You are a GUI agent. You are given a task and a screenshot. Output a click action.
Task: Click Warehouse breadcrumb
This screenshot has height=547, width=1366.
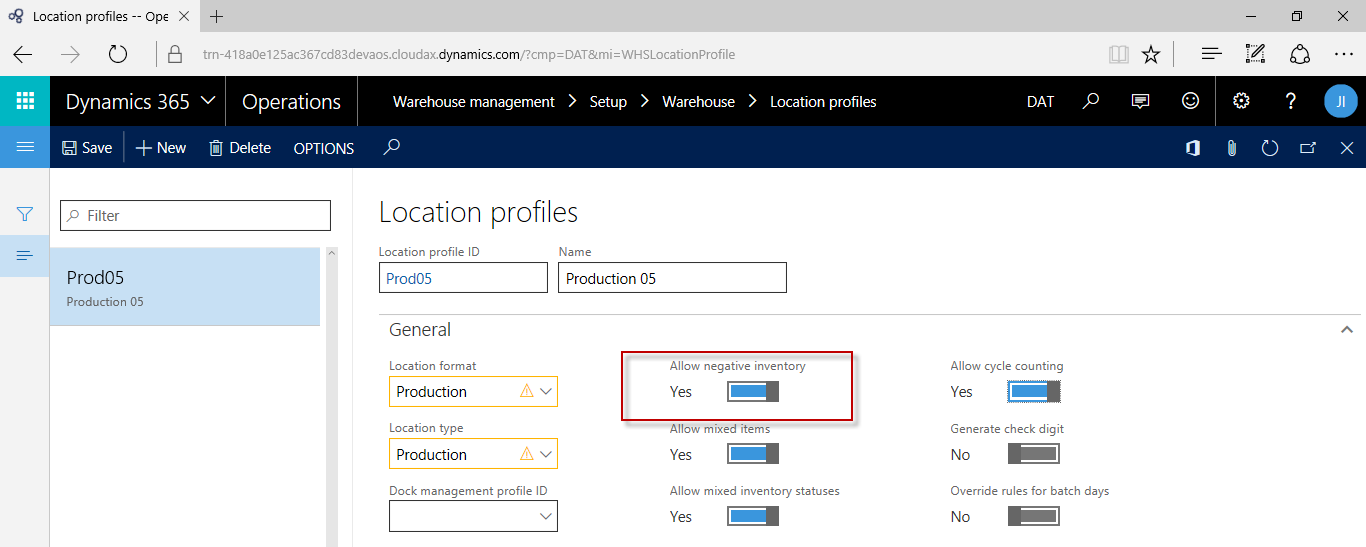(x=699, y=102)
